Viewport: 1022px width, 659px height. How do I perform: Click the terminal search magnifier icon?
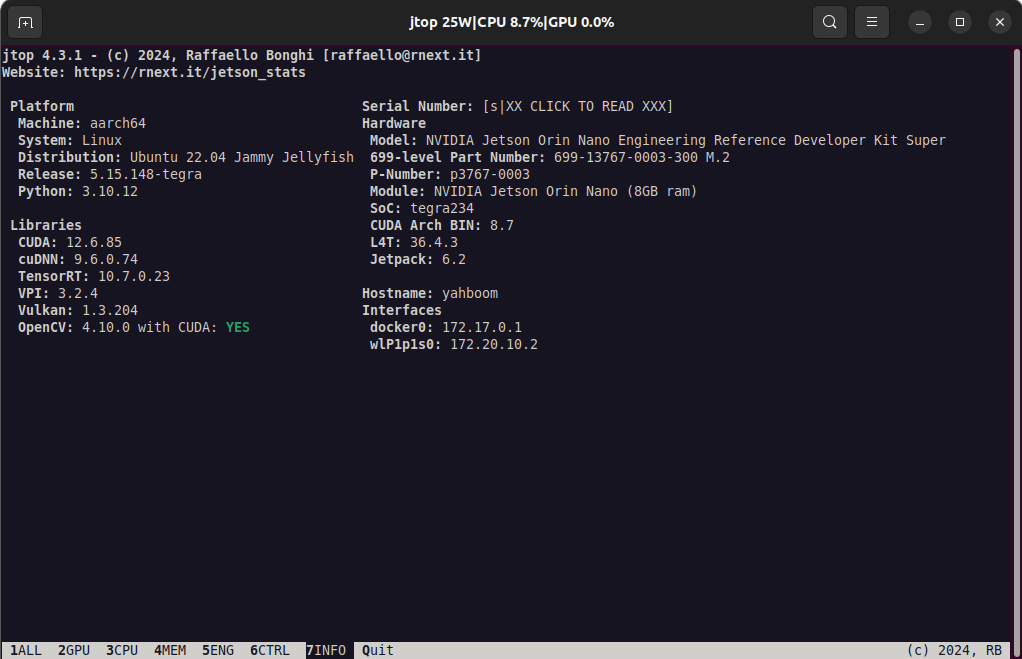[830, 22]
